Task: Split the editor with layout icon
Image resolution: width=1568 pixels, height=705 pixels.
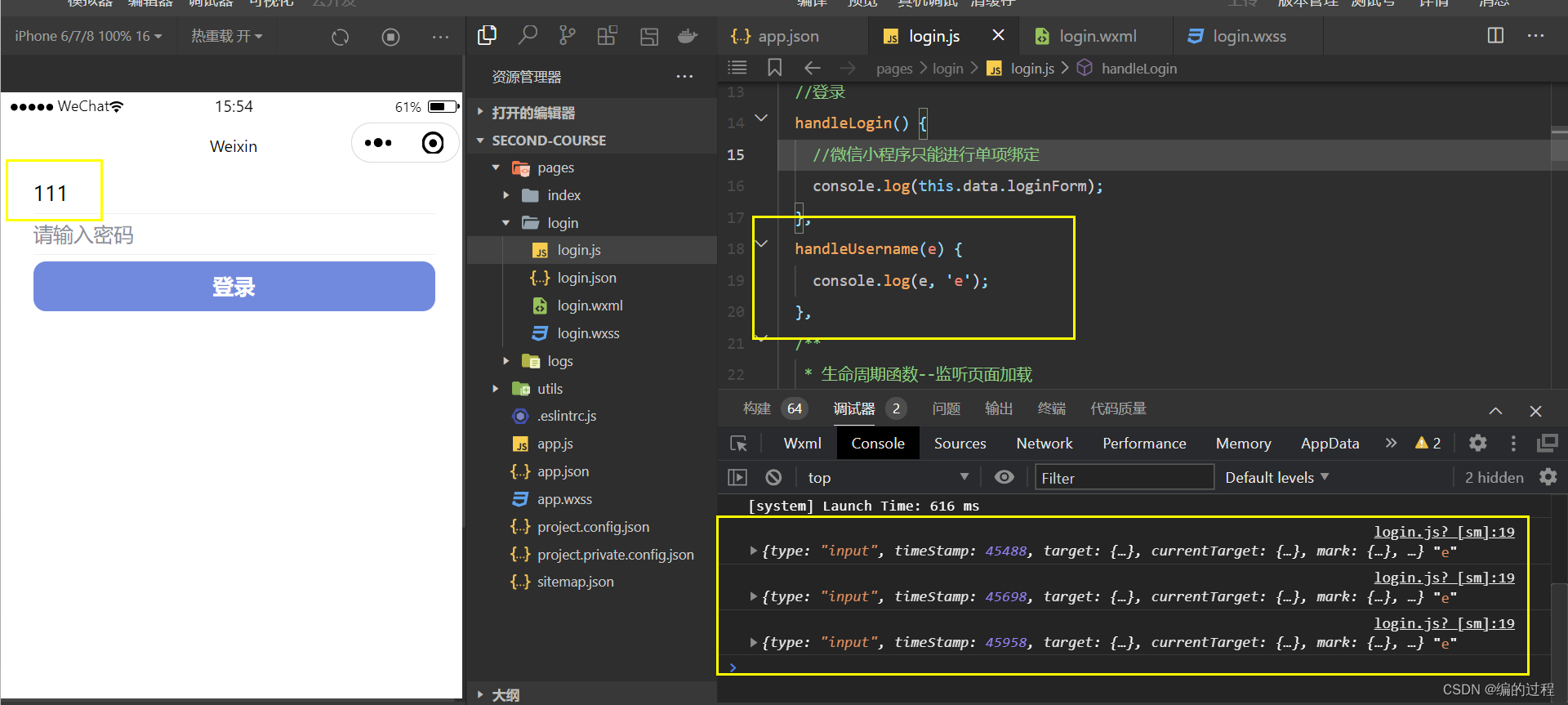Action: (1495, 35)
